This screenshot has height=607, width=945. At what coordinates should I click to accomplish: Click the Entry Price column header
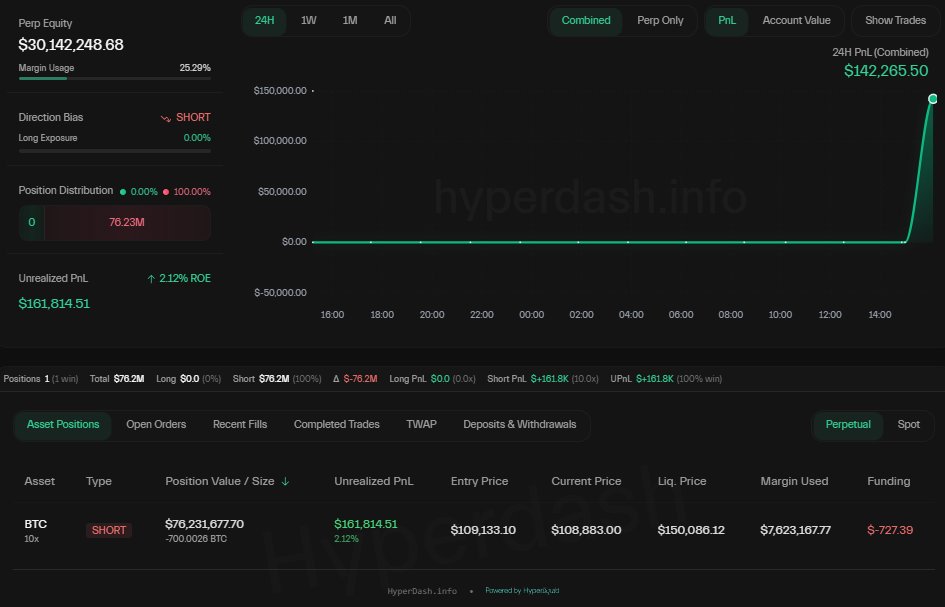click(x=479, y=481)
